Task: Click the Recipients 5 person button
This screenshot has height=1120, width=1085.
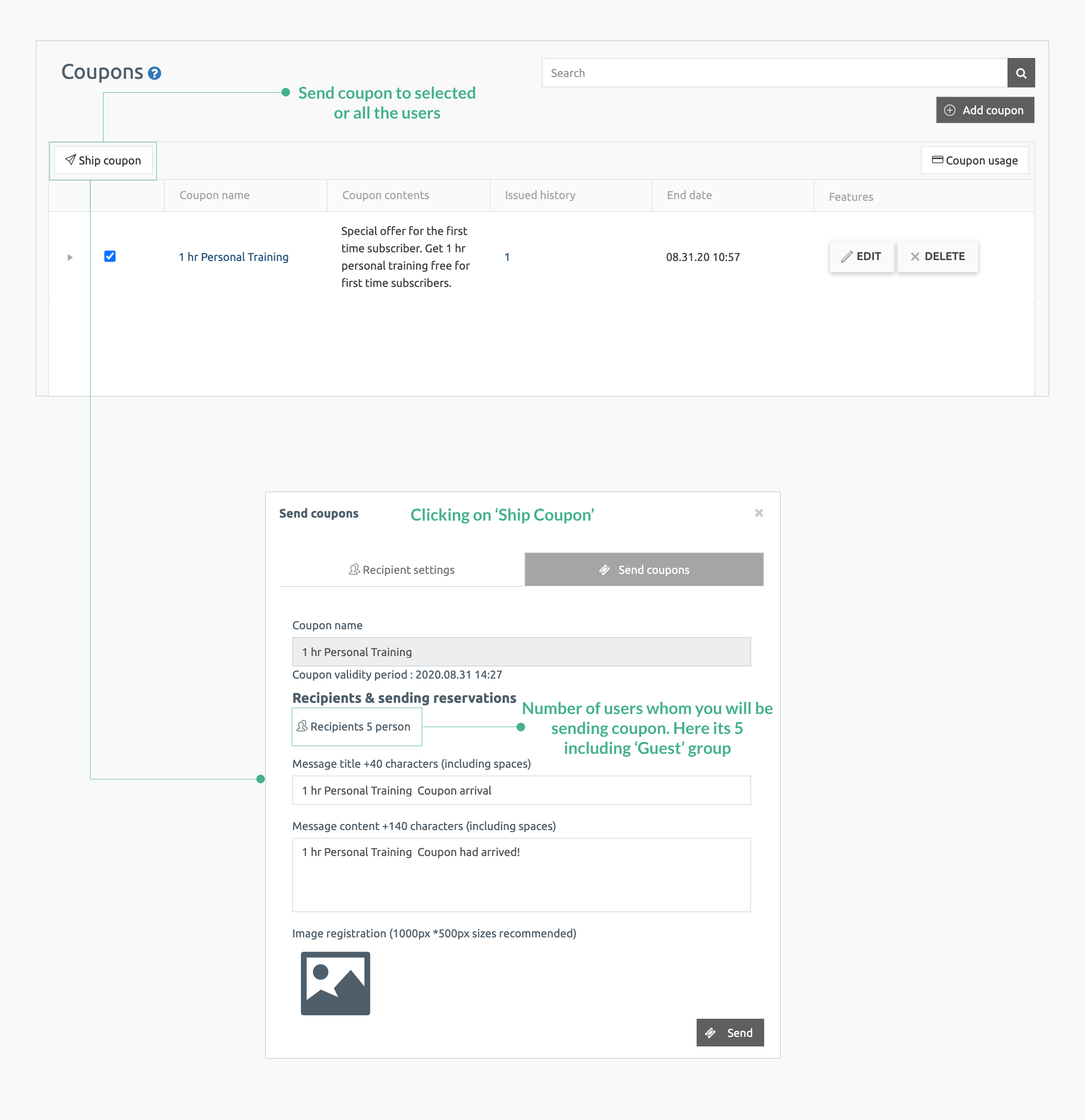Action: [x=357, y=726]
